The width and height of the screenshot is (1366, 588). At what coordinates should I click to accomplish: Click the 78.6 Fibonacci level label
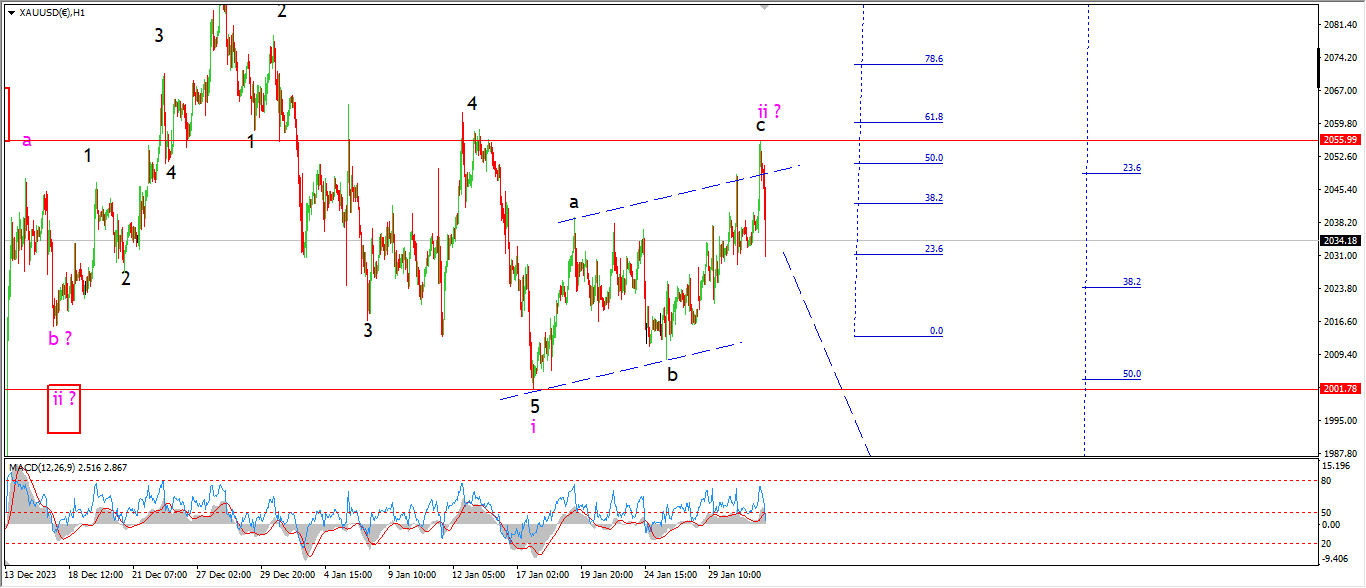[933, 59]
